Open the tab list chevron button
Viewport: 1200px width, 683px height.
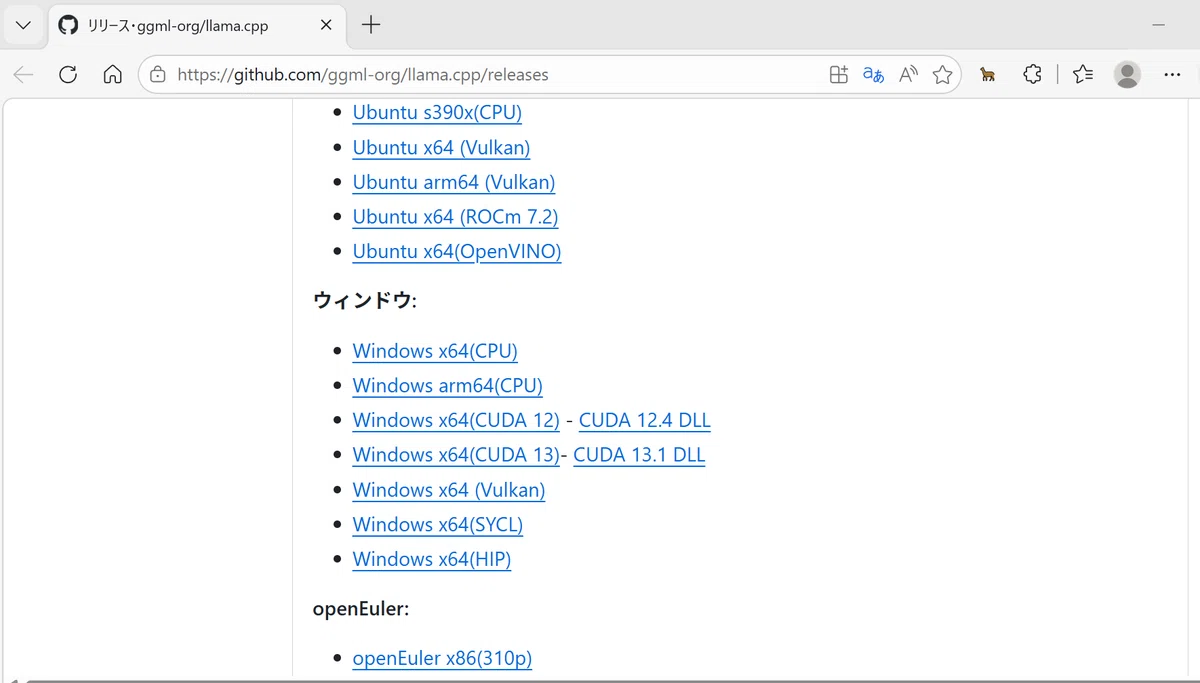pos(24,25)
